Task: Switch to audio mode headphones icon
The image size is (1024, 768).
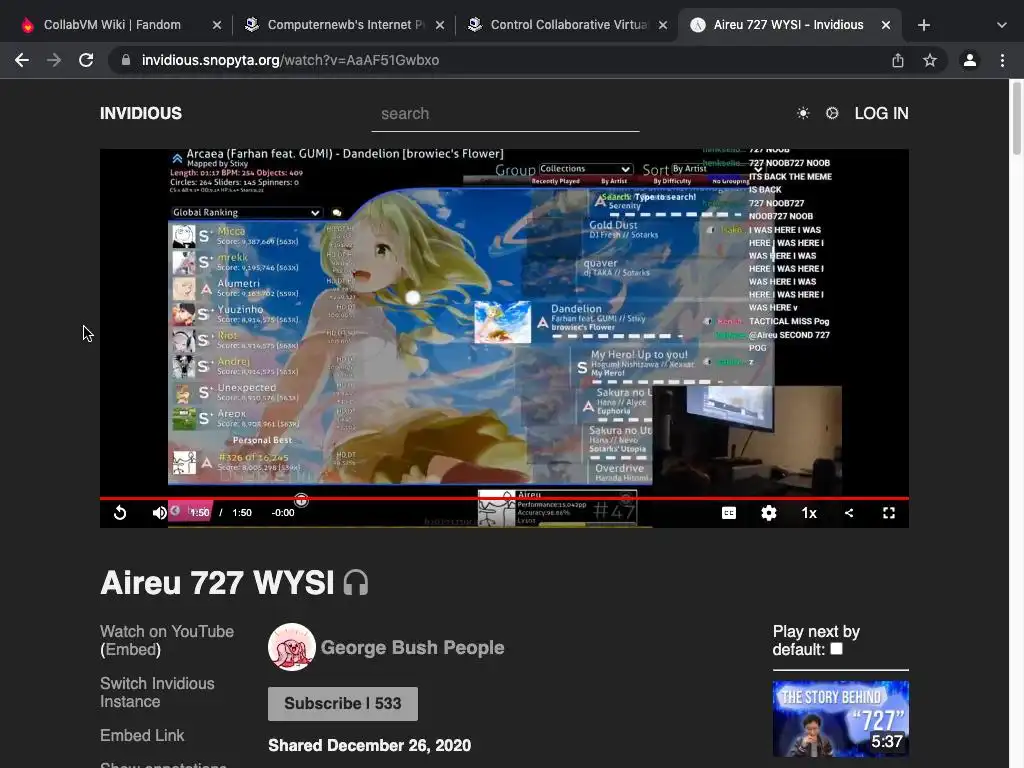Action: point(356,583)
